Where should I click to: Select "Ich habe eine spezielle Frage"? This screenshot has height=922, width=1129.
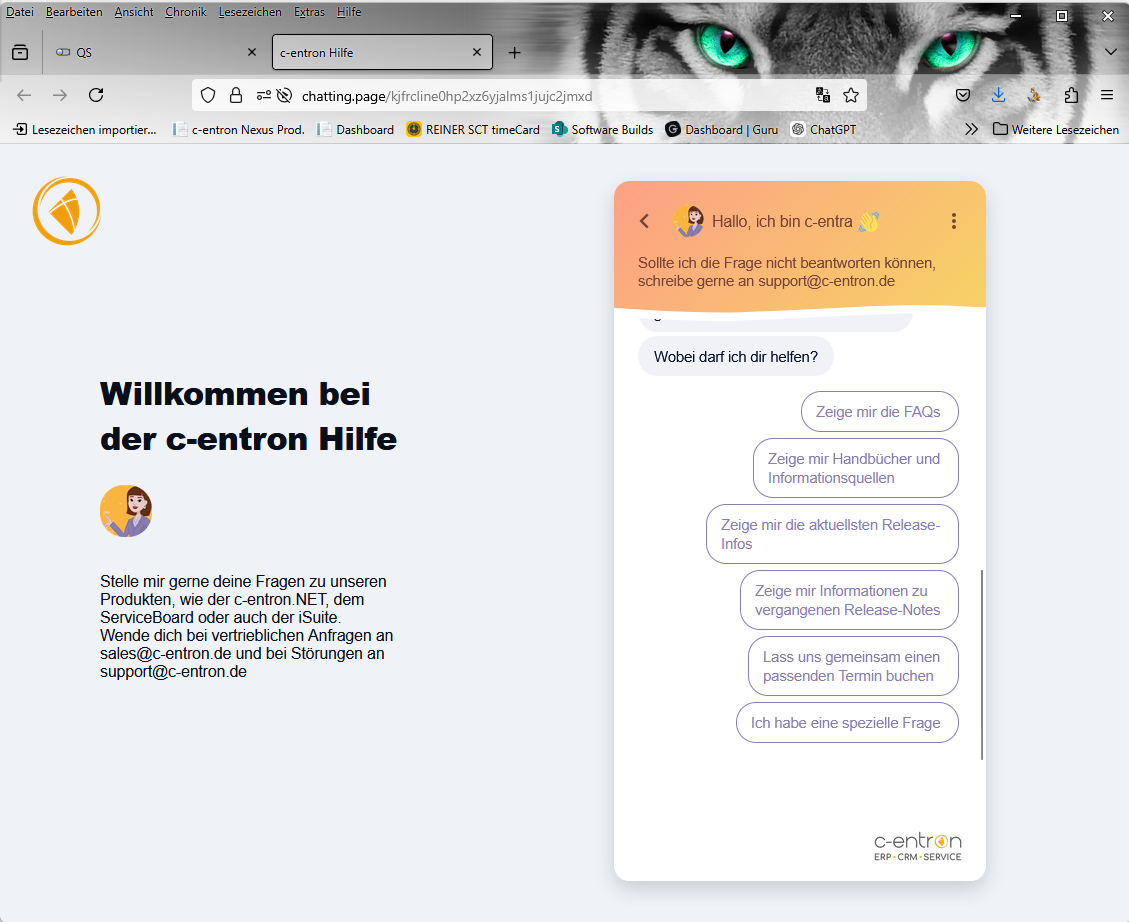(846, 723)
